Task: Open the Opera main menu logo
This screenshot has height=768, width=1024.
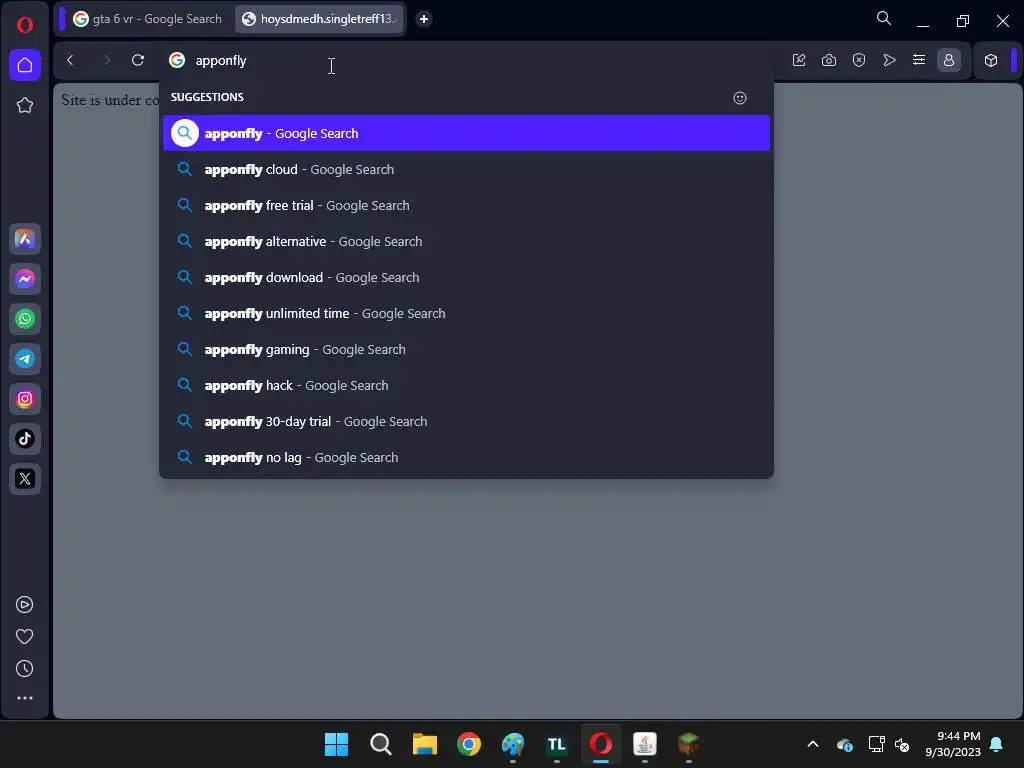Action: point(25,25)
